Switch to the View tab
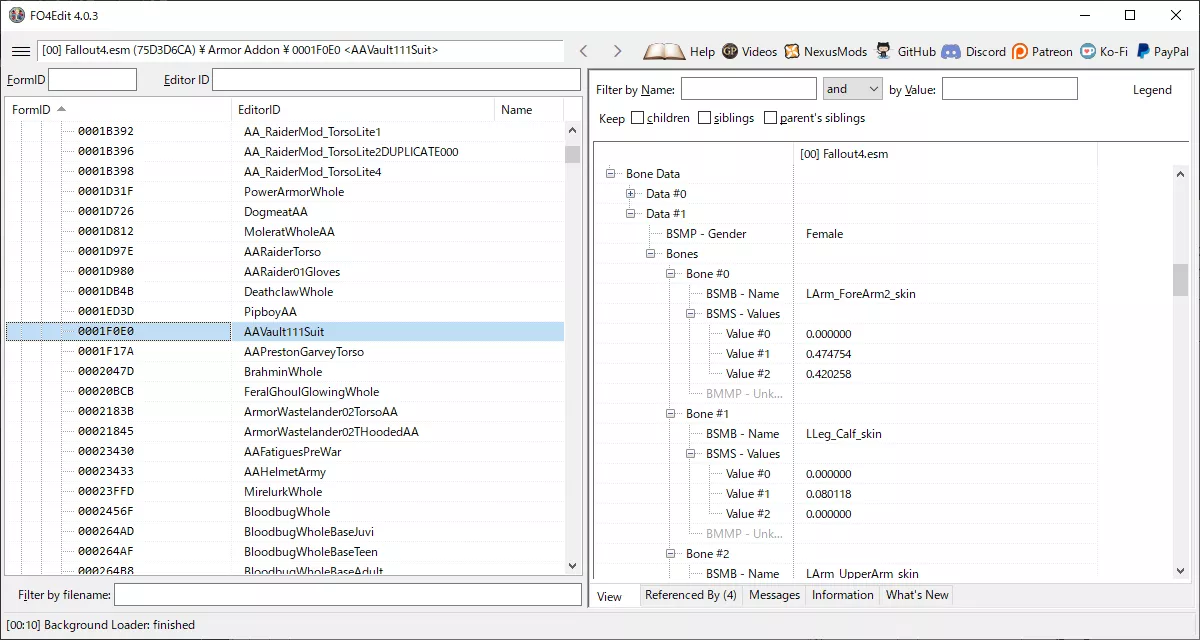The image size is (1200, 640). coord(609,597)
